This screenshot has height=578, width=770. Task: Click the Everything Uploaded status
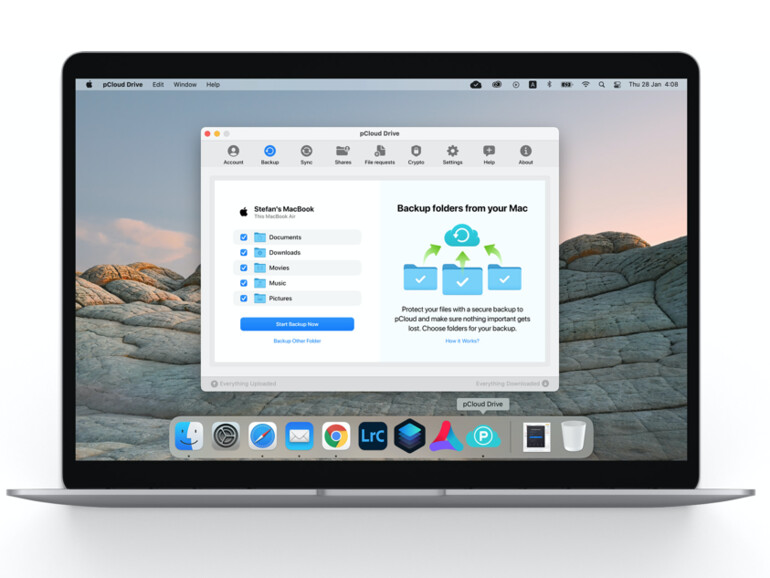click(244, 384)
